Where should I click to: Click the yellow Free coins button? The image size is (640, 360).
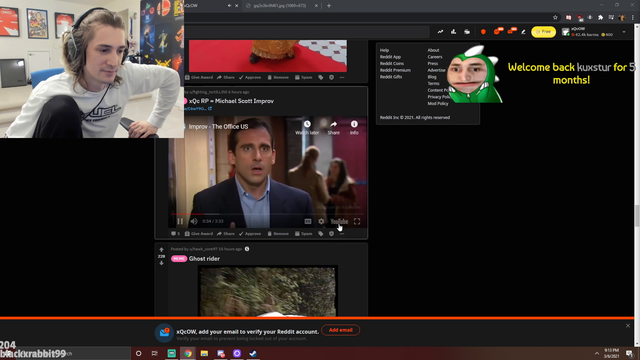coord(543,31)
